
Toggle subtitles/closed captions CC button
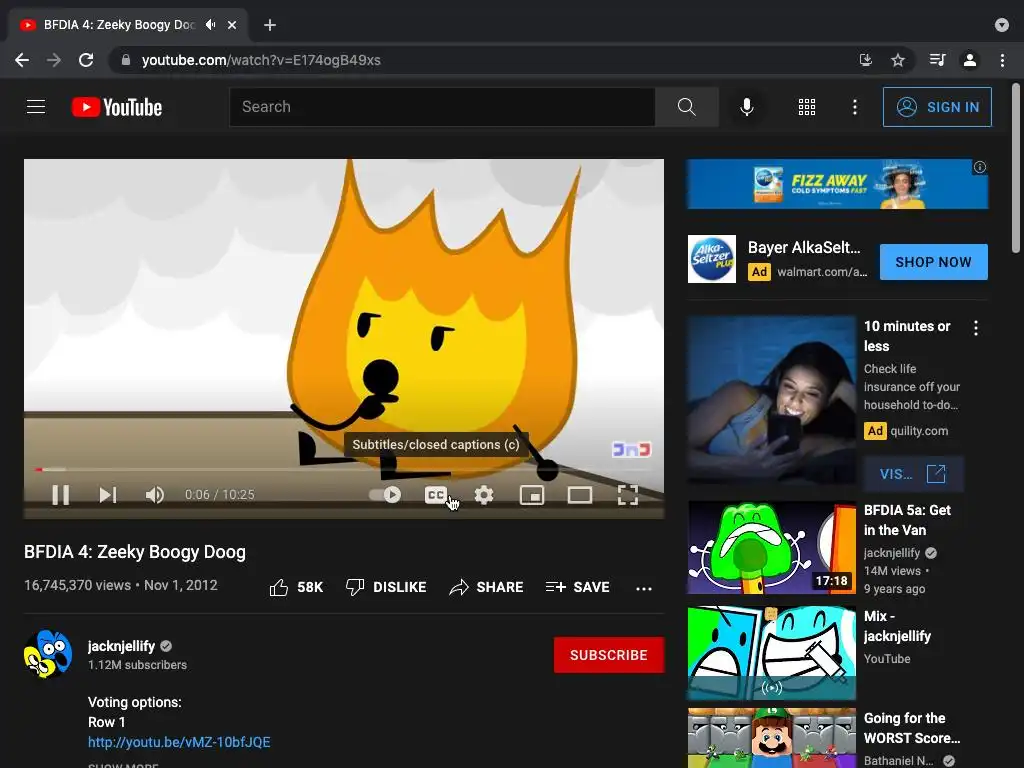tap(436, 494)
